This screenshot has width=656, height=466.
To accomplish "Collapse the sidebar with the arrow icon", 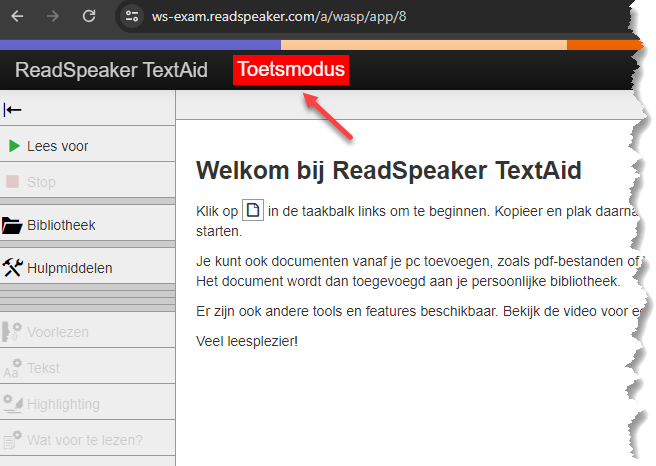I will (x=13, y=110).
